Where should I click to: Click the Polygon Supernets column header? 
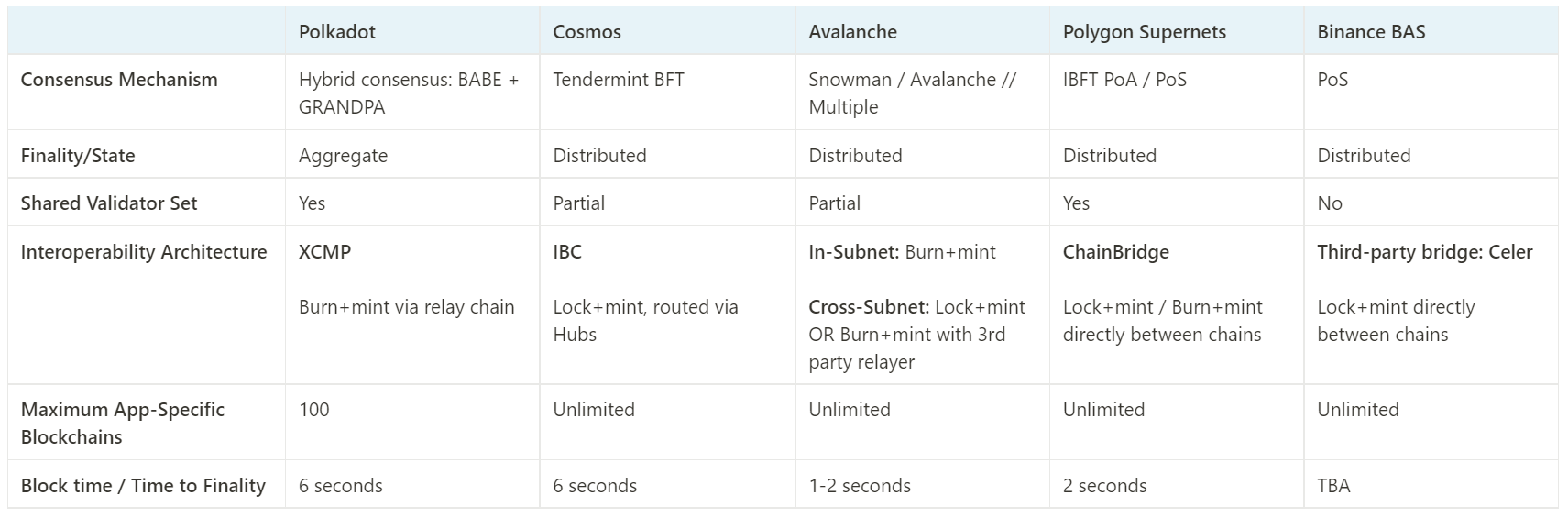click(x=1144, y=32)
